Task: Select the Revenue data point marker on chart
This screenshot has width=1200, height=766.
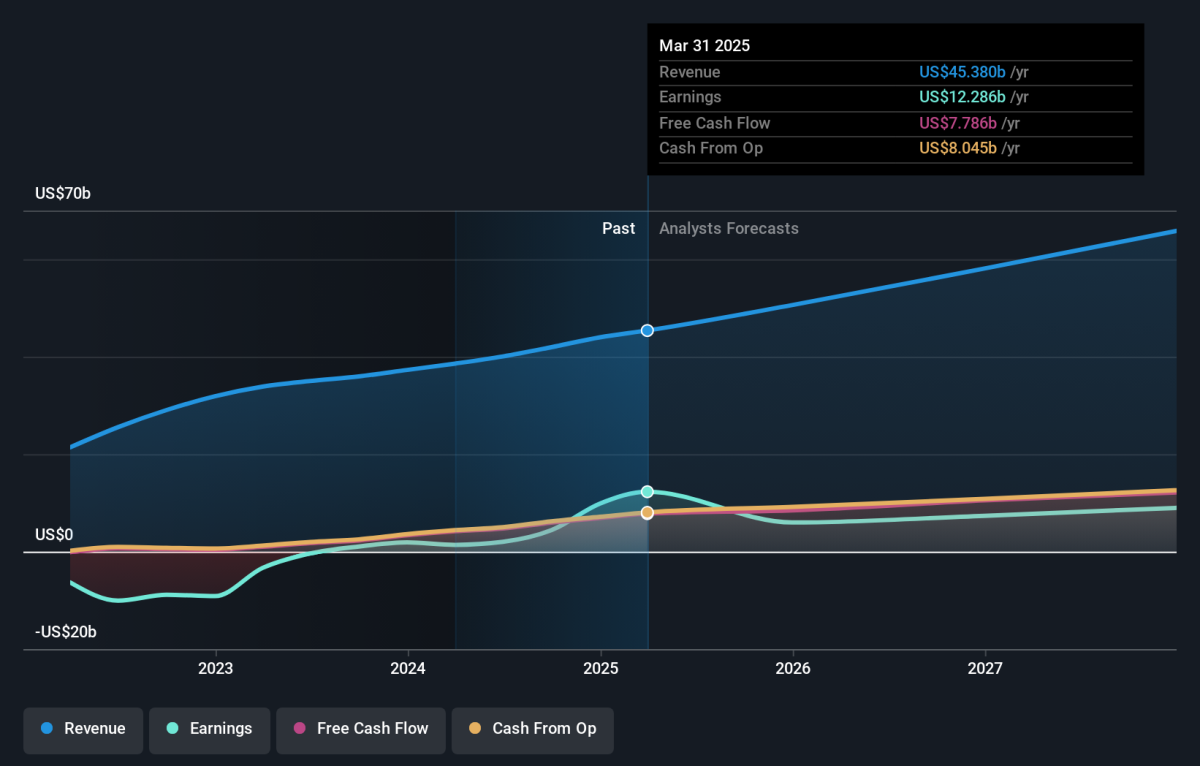Action: (647, 330)
